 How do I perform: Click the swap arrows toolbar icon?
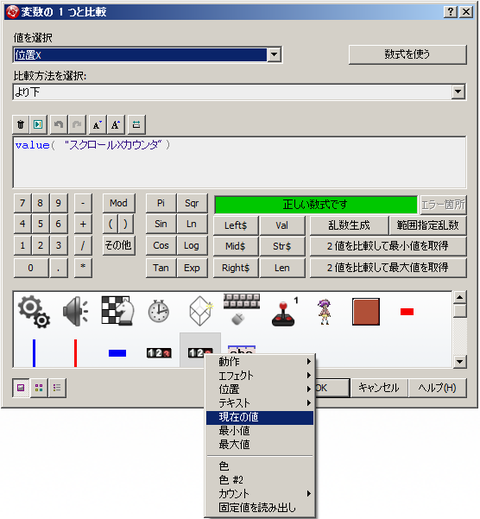pyautogui.click(x=136, y=125)
